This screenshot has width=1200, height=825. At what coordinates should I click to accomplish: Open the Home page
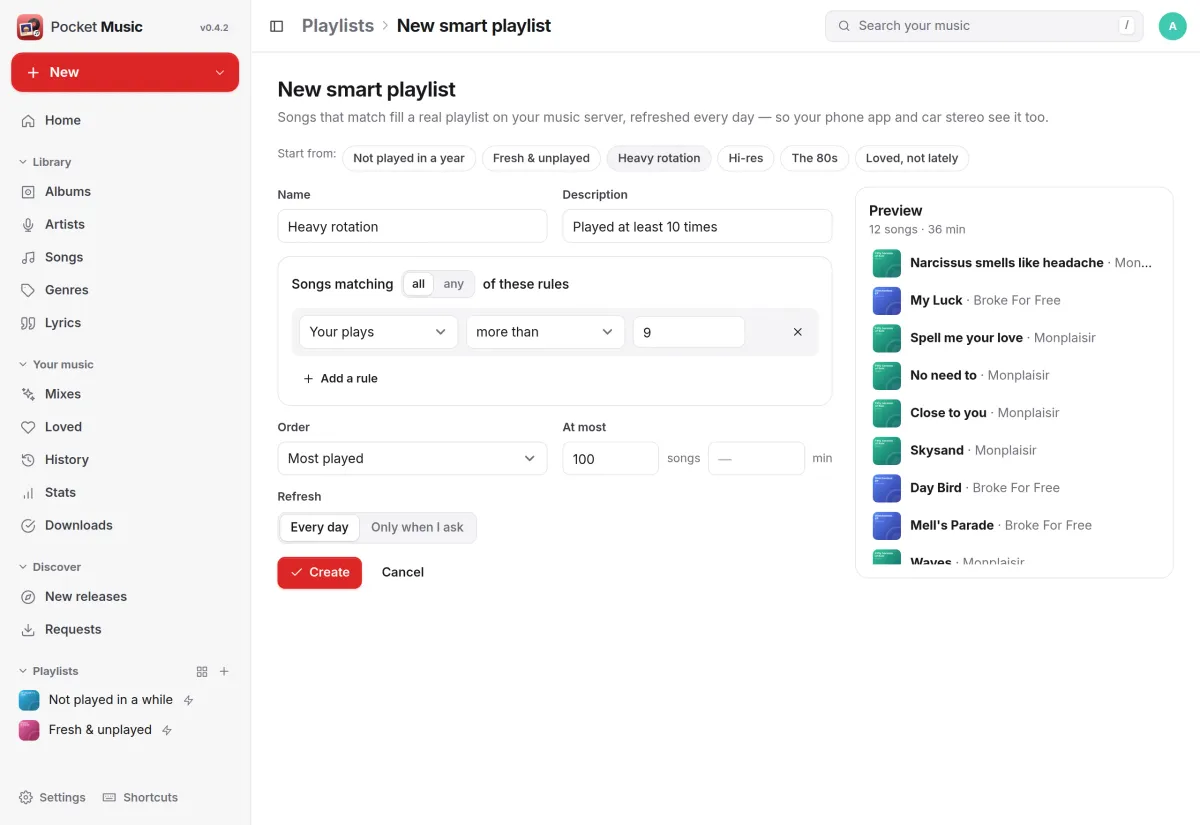[x=125, y=120]
